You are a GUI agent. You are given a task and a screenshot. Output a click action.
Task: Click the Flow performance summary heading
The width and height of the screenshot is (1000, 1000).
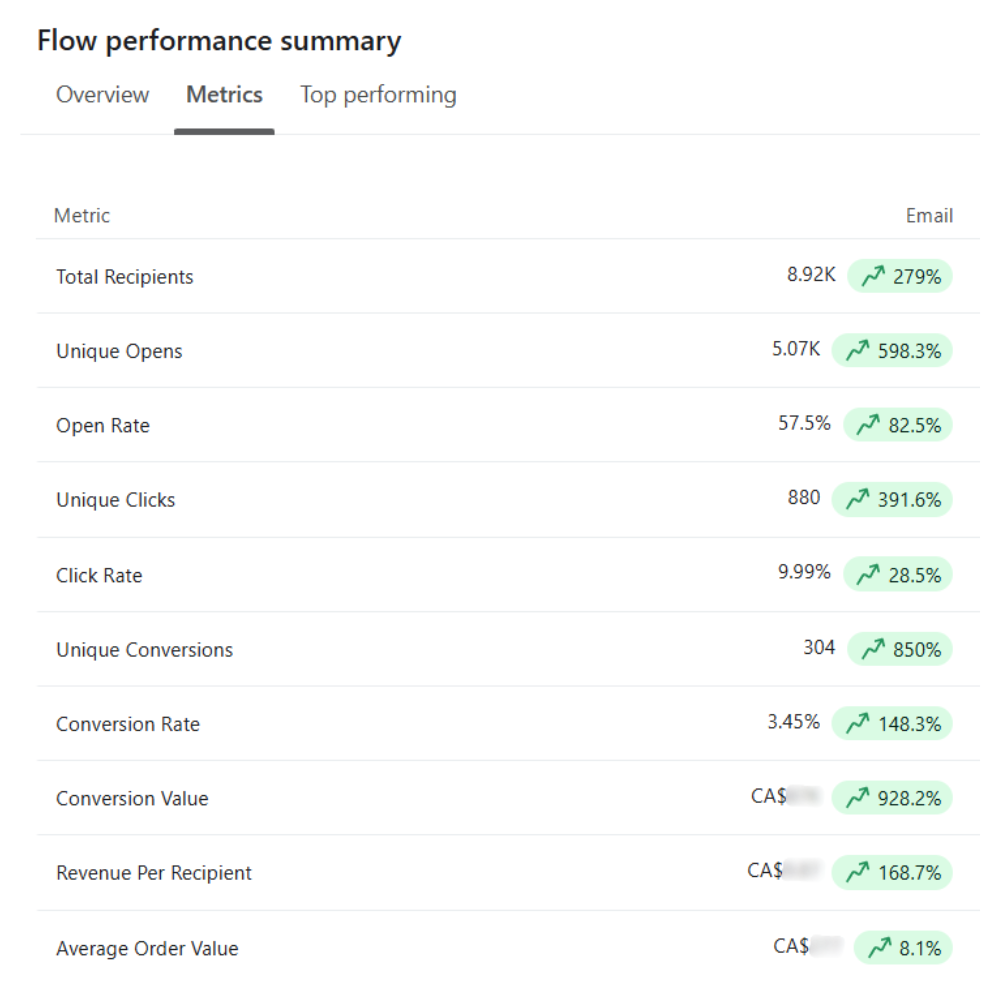click(219, 41)
